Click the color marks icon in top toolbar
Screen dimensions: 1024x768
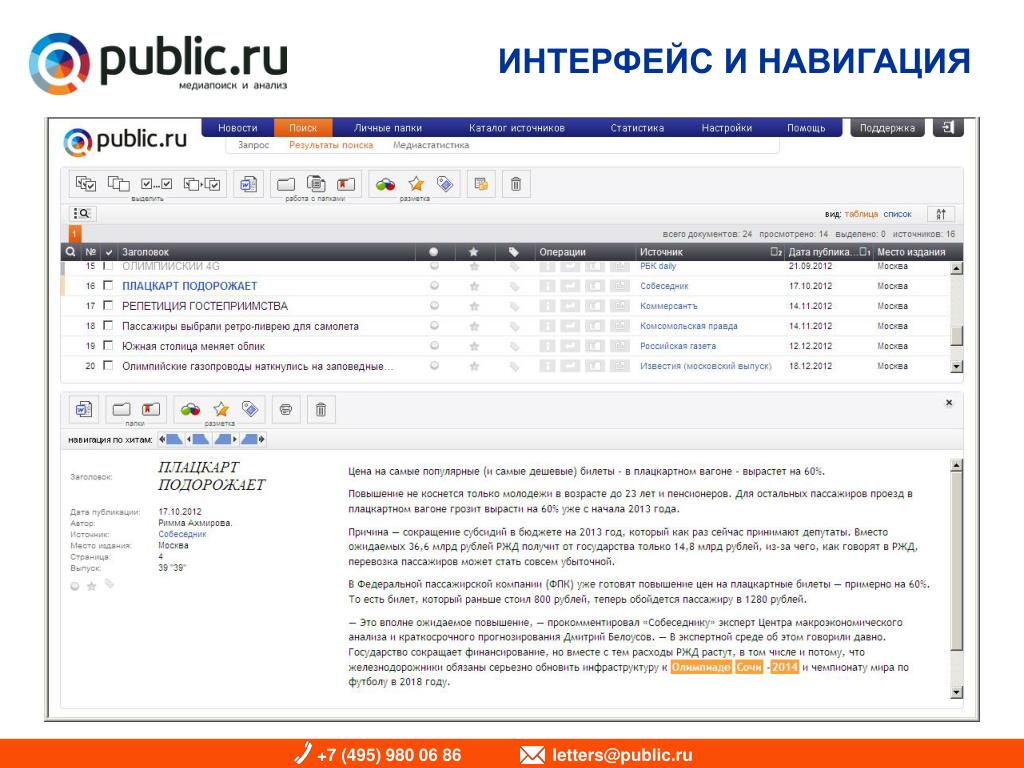(x=385, y=185)
